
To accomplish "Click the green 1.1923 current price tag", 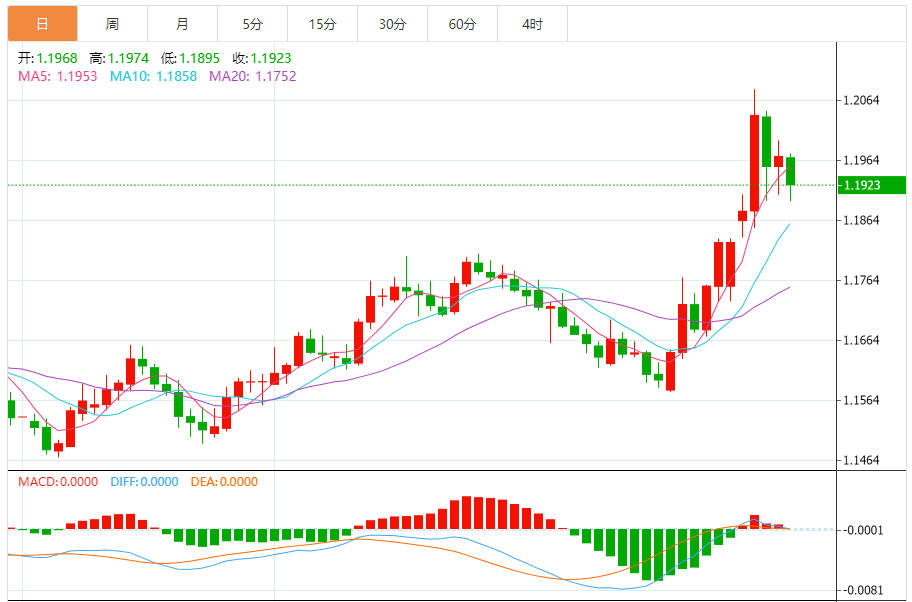I will point(872,185).
